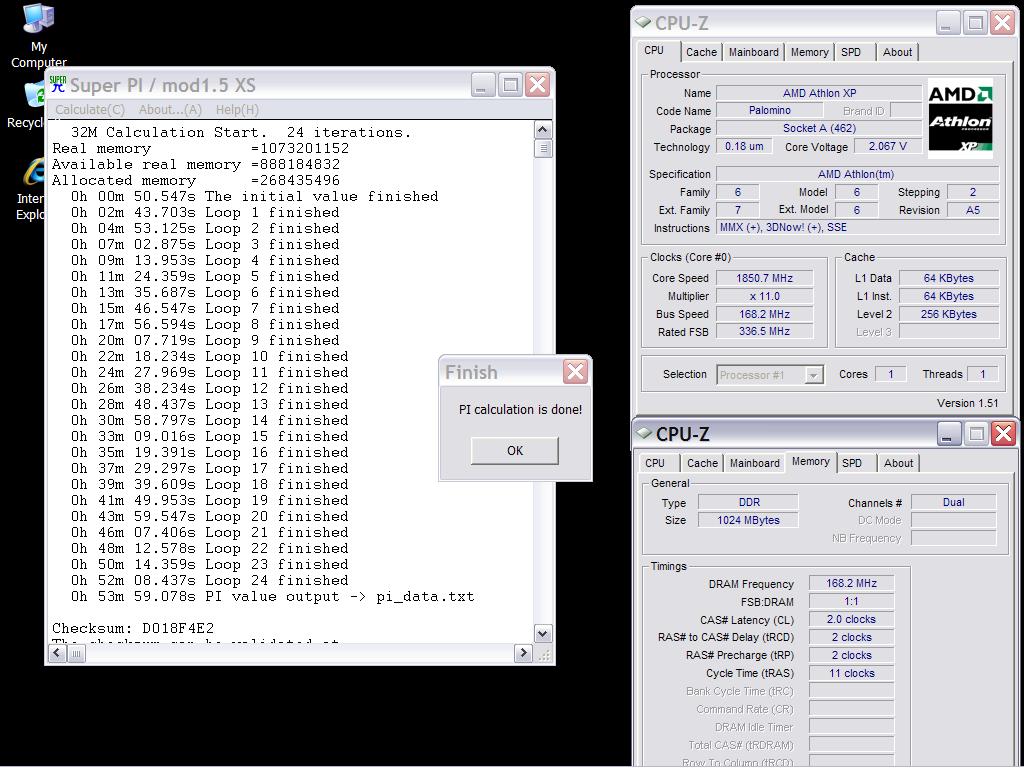Click the Core Voltage value 2.067 V

[888, 146]
